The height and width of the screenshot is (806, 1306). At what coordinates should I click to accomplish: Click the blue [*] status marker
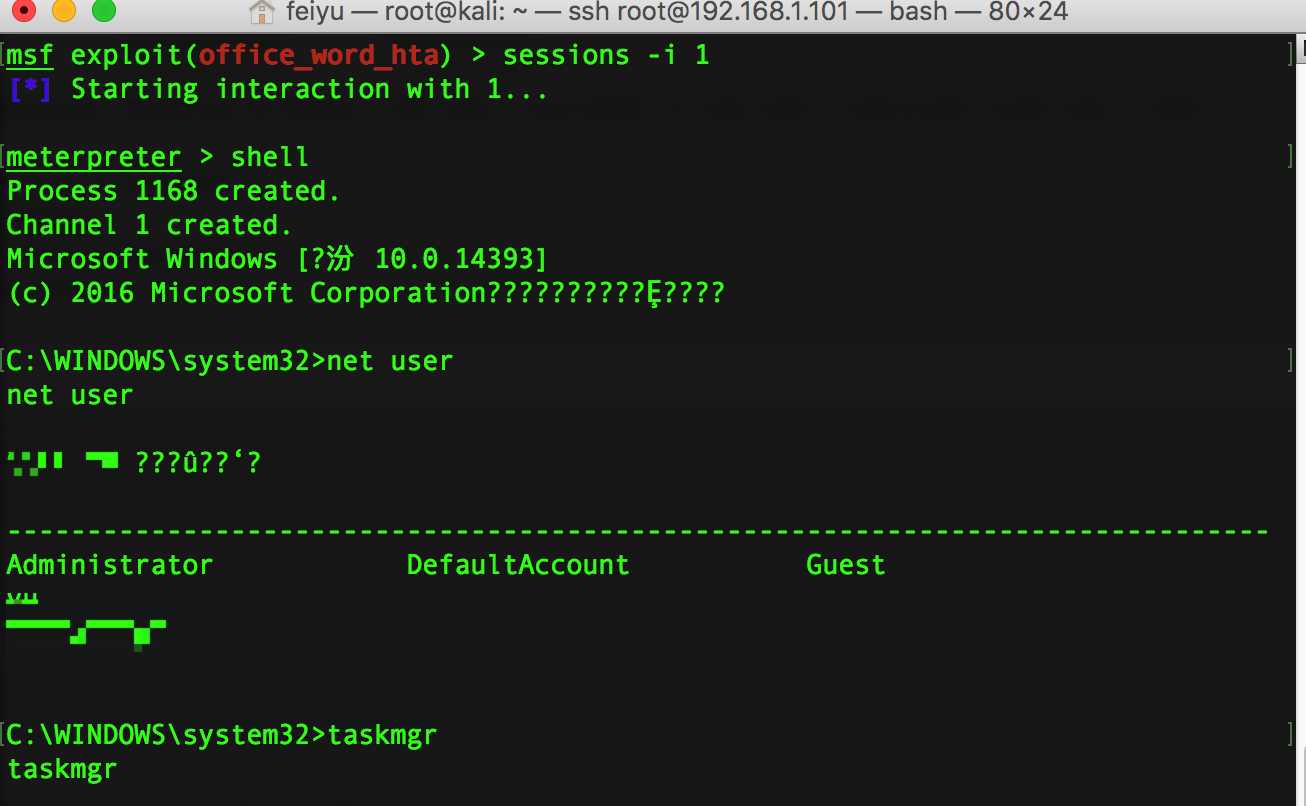coord(30,89)
